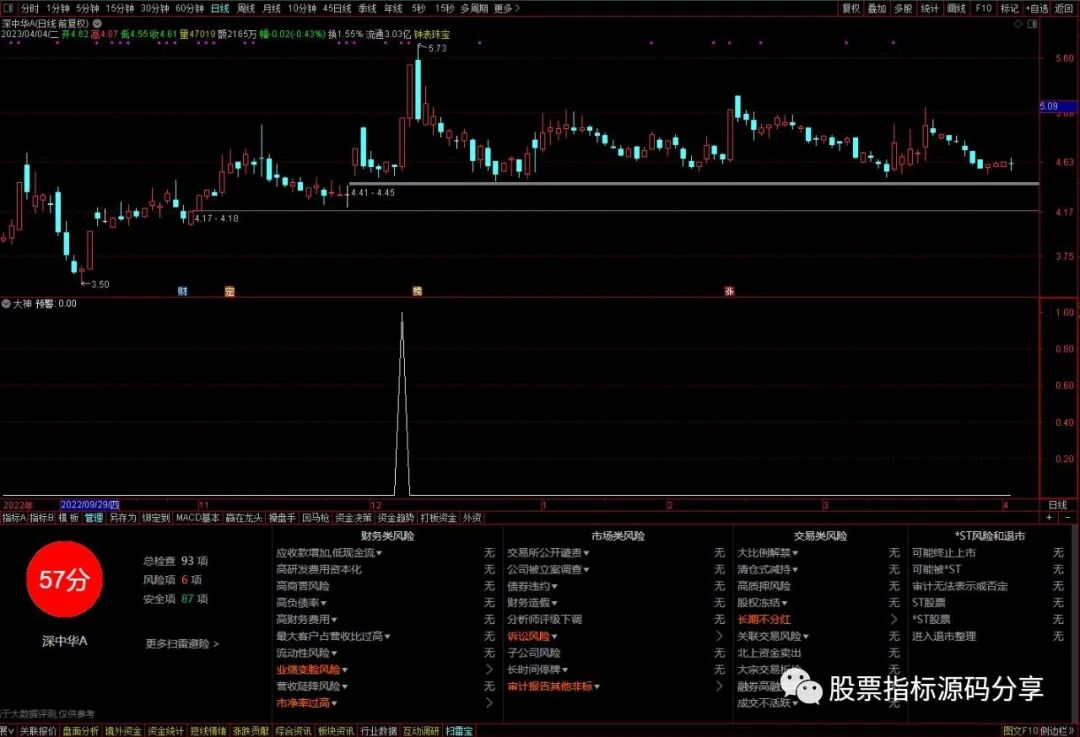Image resolution: width=1080 pixels, height=737 pixels.
Task: Open 盘面分析 bottom tab
Action: point(81,731)
